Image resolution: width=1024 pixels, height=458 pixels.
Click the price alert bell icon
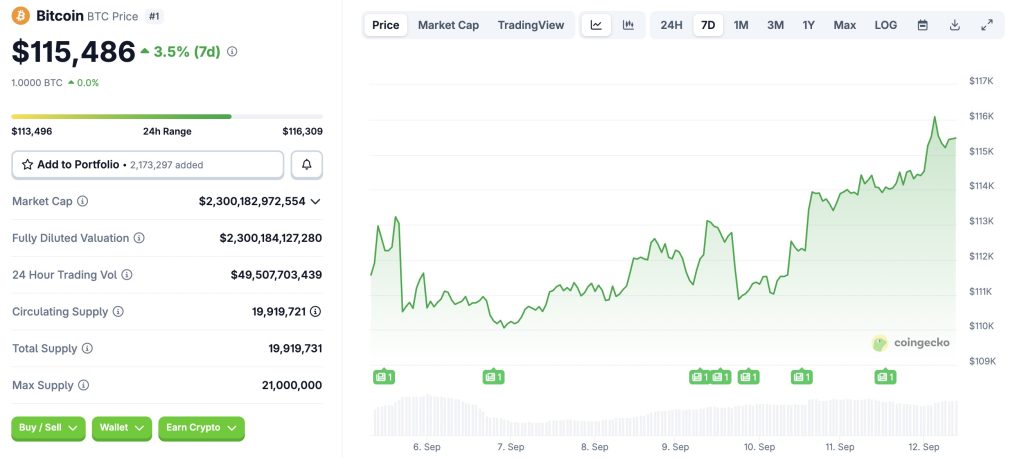click(307, 164)
